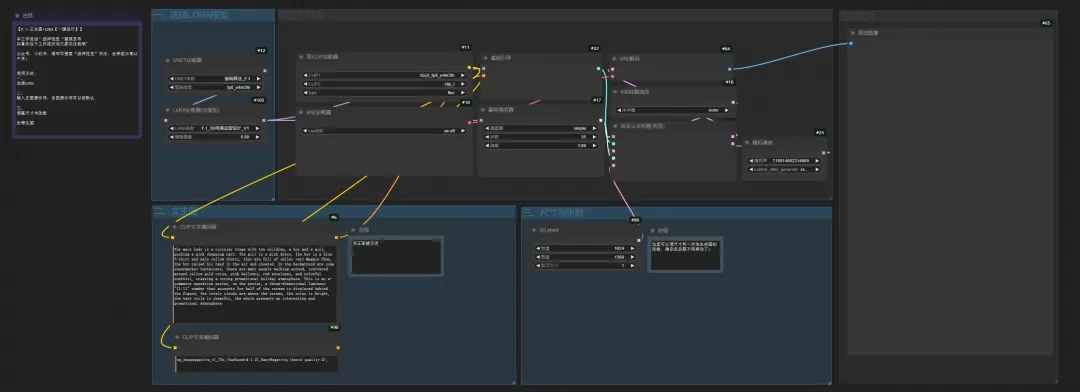Decrease LoRA model strength 0.50 with left arrow
Image resolution: width=1080 pixels, height=392 pixels.
tap(172, 137)
